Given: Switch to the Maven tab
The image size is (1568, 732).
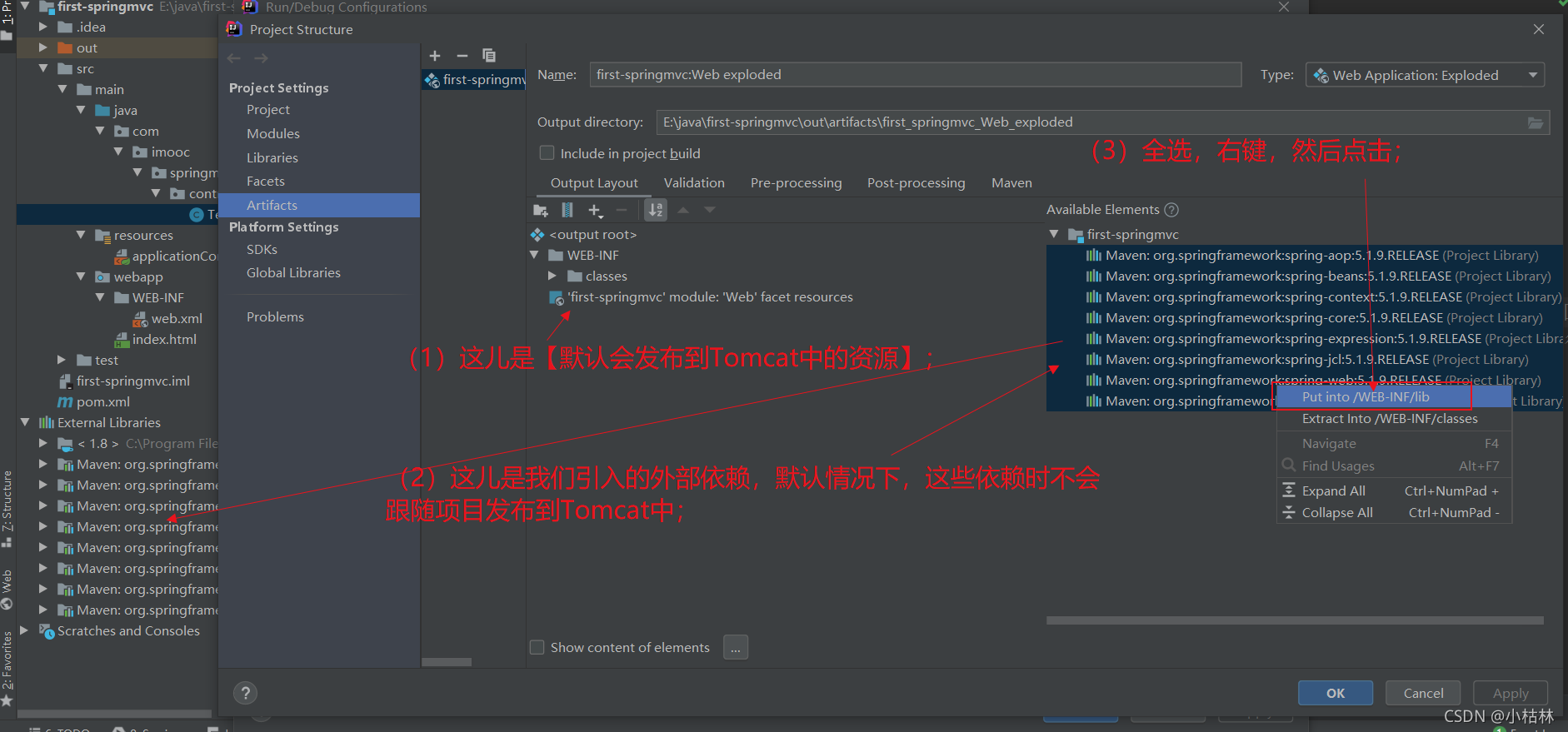Looking at the screenshot, I should click(x=1011, y=183).
